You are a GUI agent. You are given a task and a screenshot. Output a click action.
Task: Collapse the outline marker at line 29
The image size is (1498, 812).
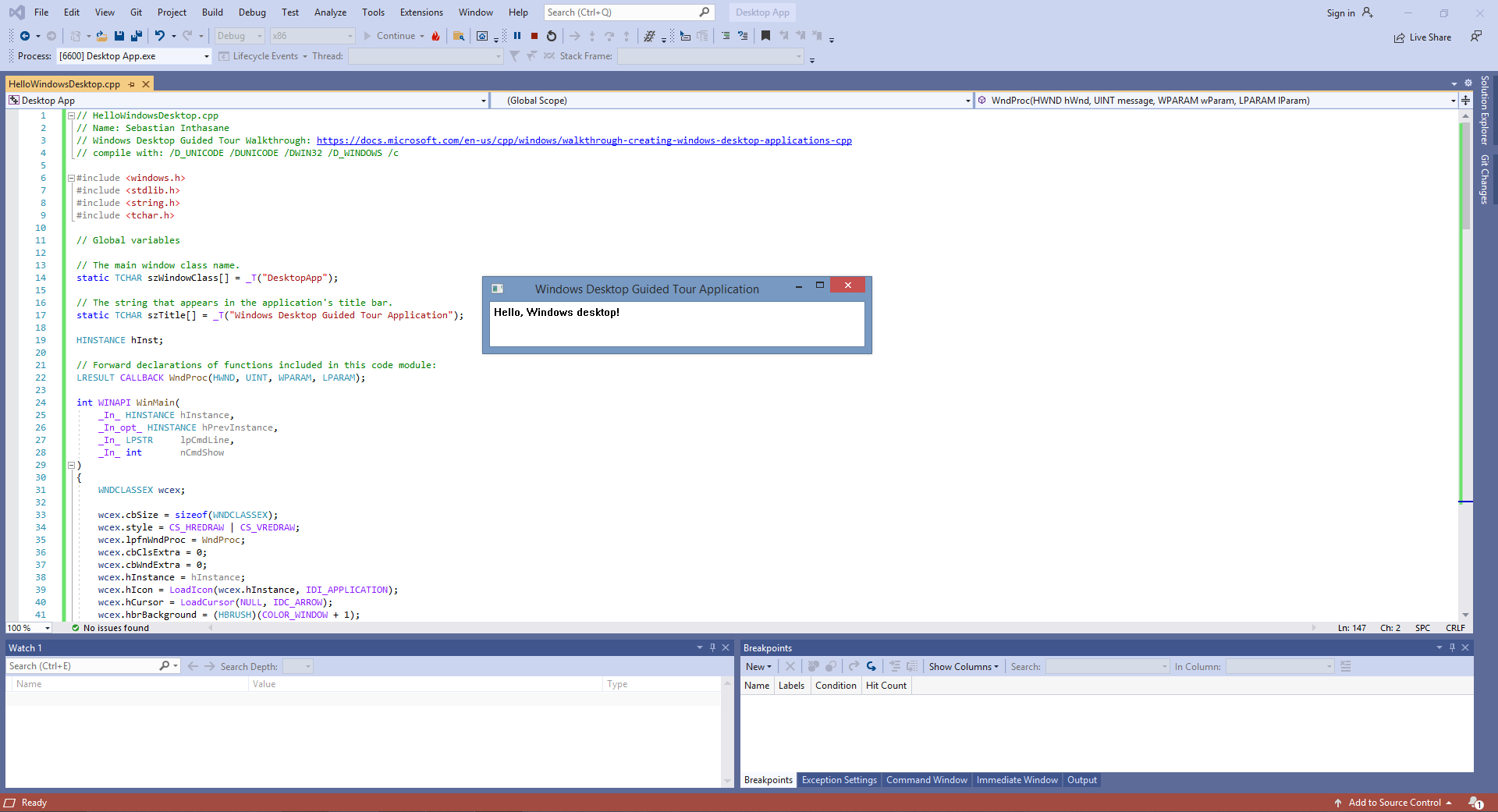(71, 465)
